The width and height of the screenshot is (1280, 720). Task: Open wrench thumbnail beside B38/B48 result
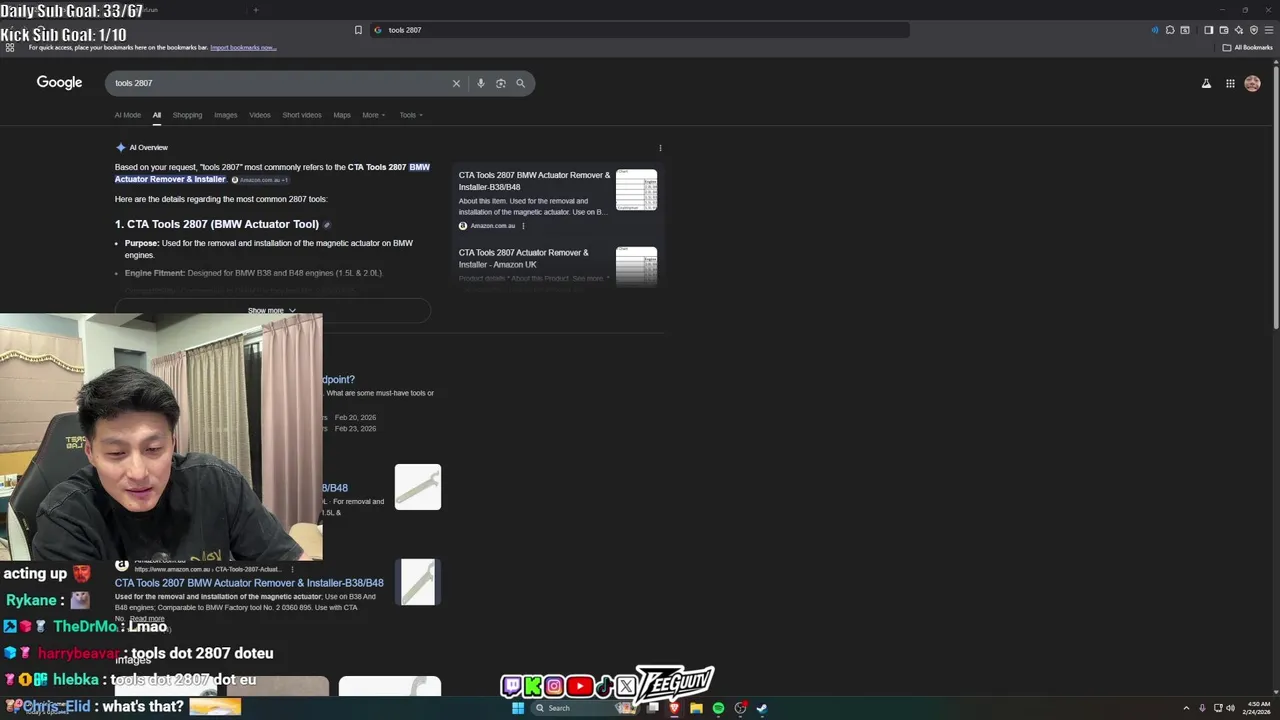(418, 487)
